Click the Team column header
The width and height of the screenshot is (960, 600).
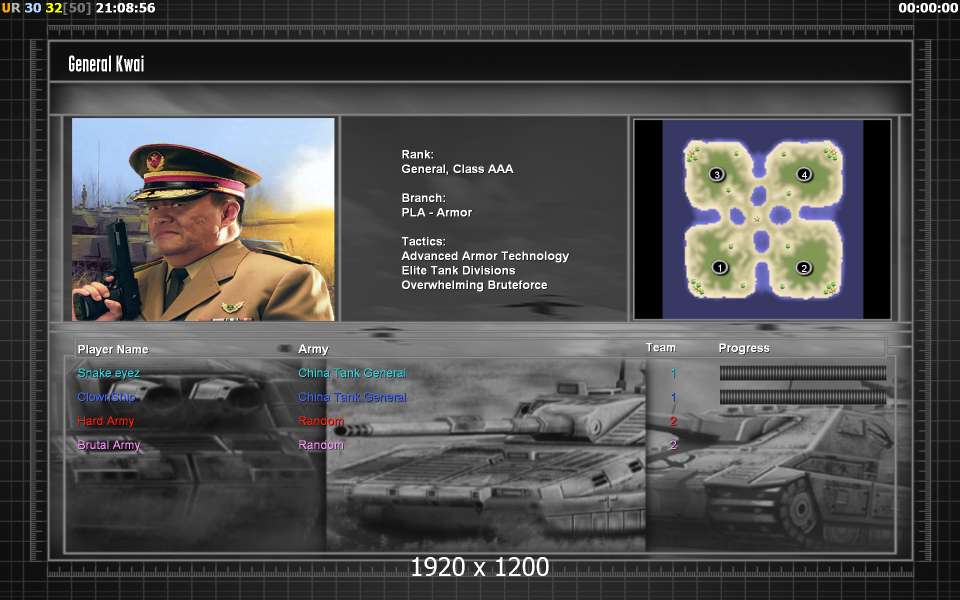point(661,347)
